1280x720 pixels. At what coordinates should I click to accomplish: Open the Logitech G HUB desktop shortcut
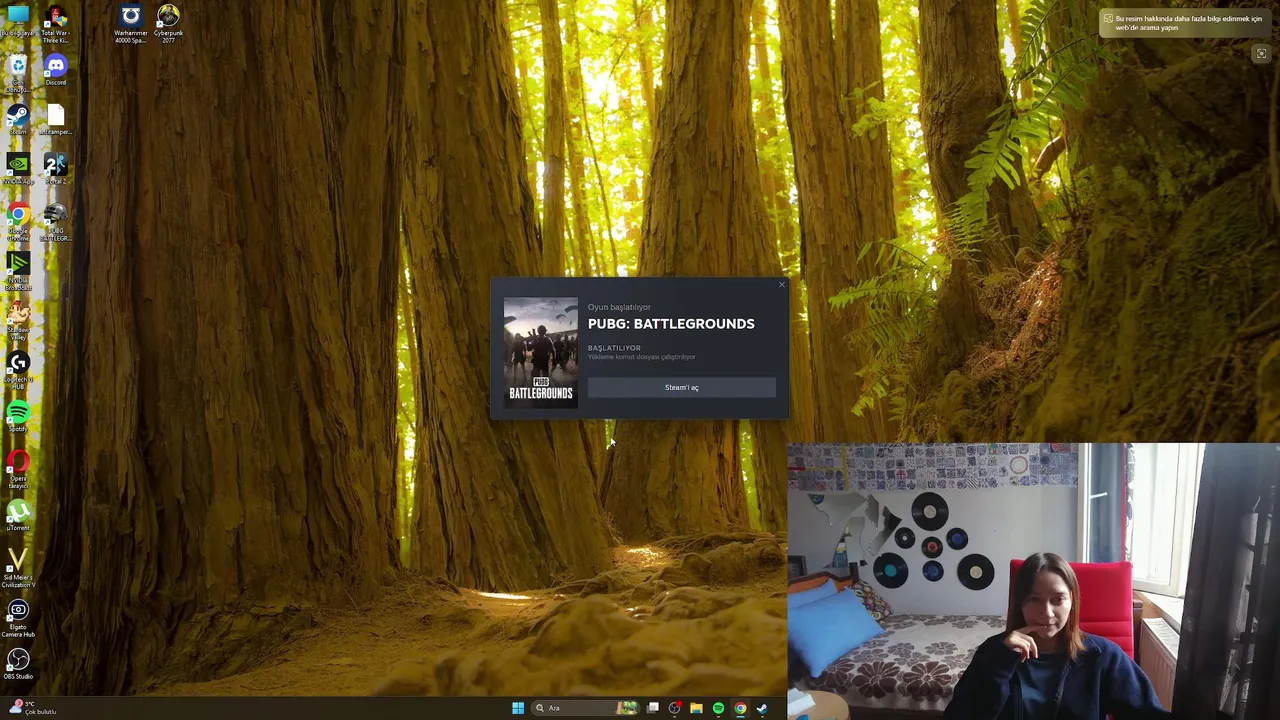(x=18, y=370)
